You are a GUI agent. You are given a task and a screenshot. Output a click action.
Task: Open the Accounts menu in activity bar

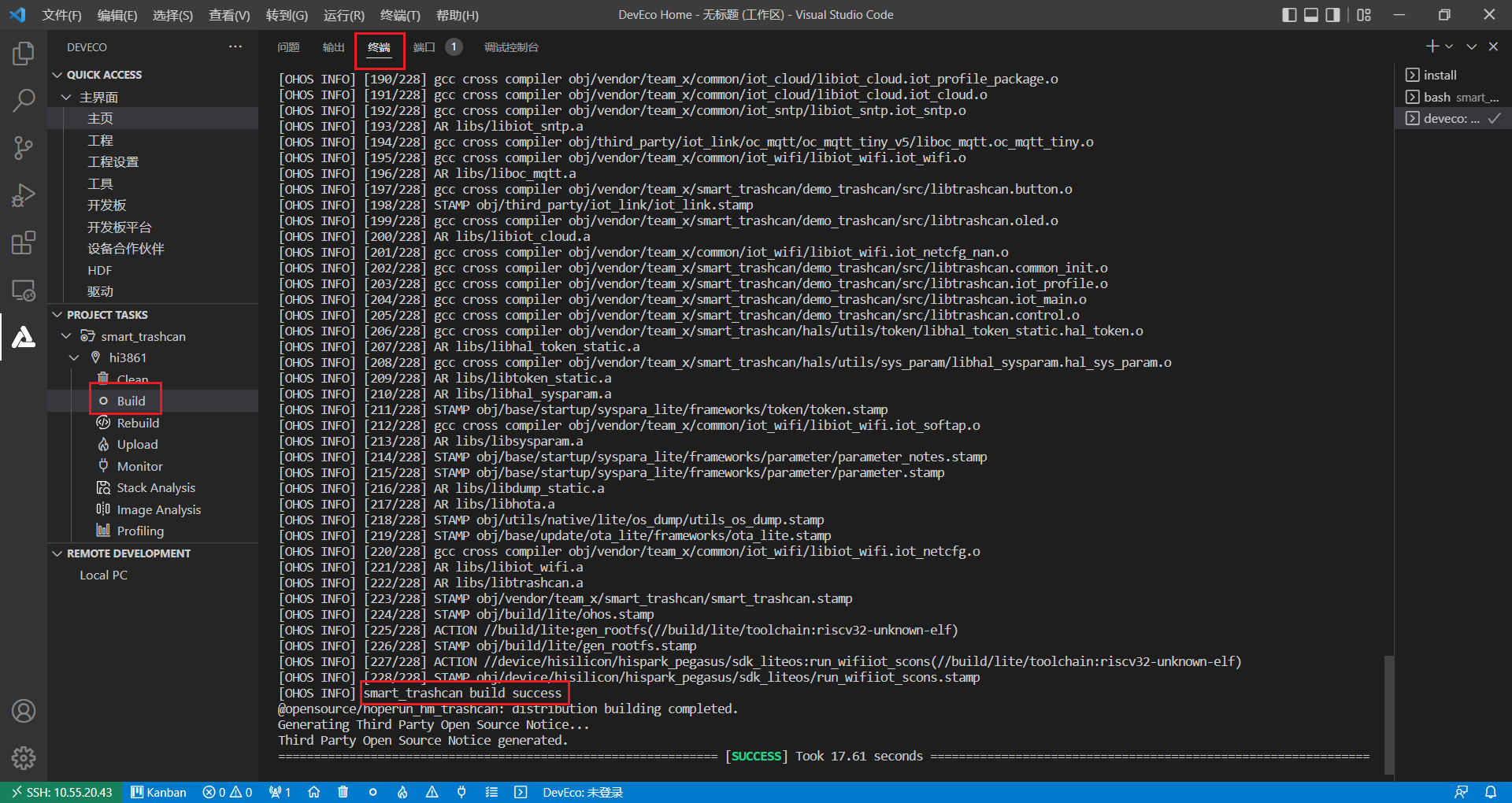[x=24, y=711]
